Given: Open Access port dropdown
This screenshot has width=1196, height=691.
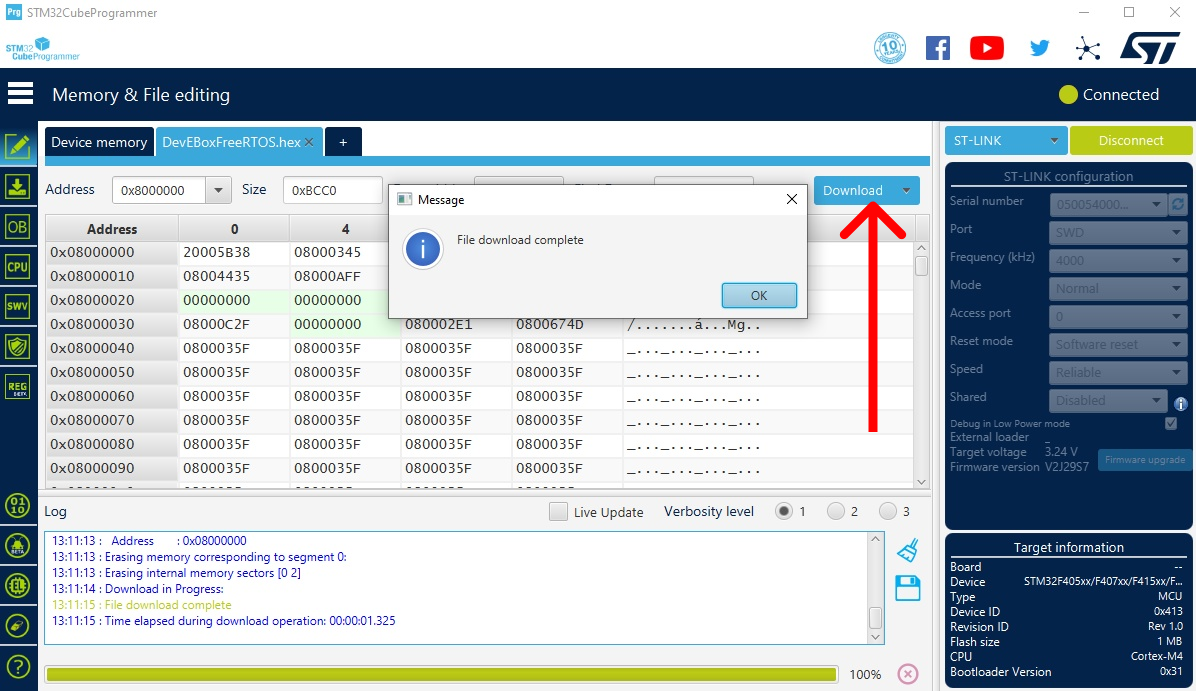Looking at the screenshot, I should click(x=1118, y=317).
